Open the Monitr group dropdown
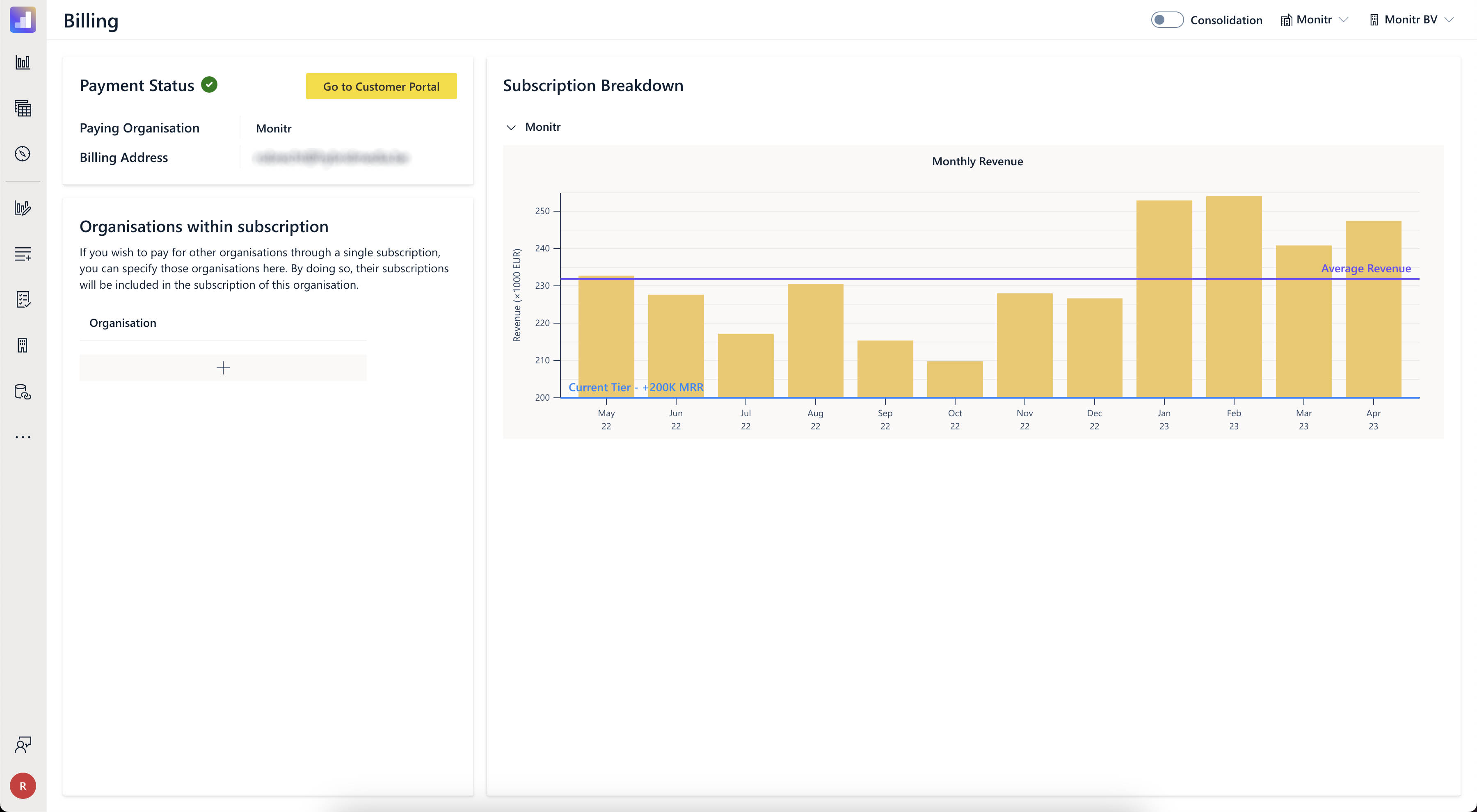This screenshot has width=1477, height=812. coord(1314,20)
